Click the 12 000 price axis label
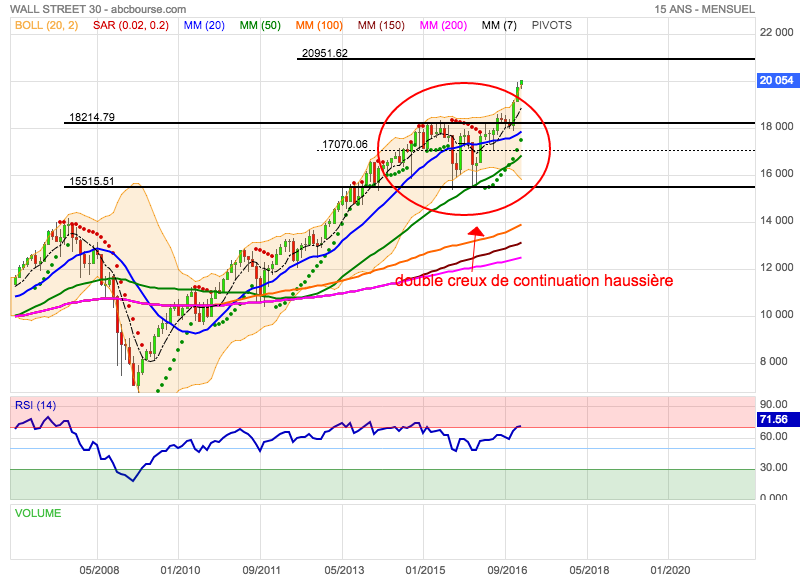 (777, 267)
